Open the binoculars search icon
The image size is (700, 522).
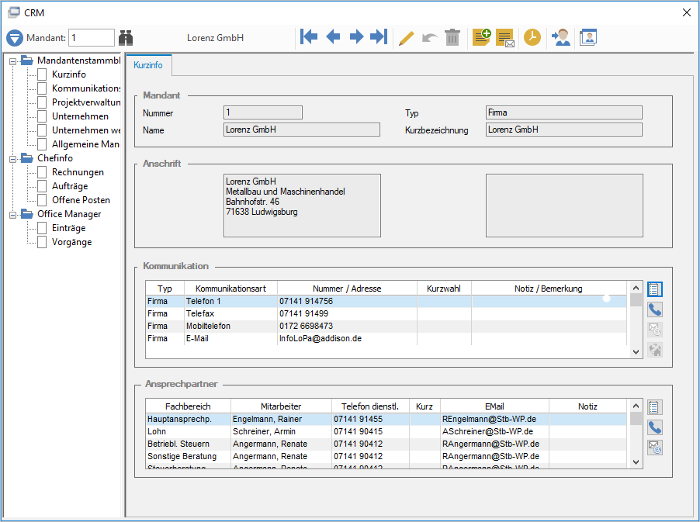pyautogui.click(x=126, y=38)
